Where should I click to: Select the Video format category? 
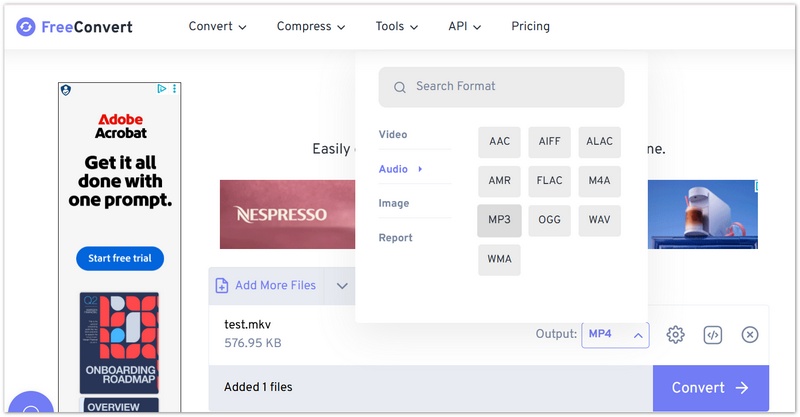pyautogui.click(x=393, y=135)
